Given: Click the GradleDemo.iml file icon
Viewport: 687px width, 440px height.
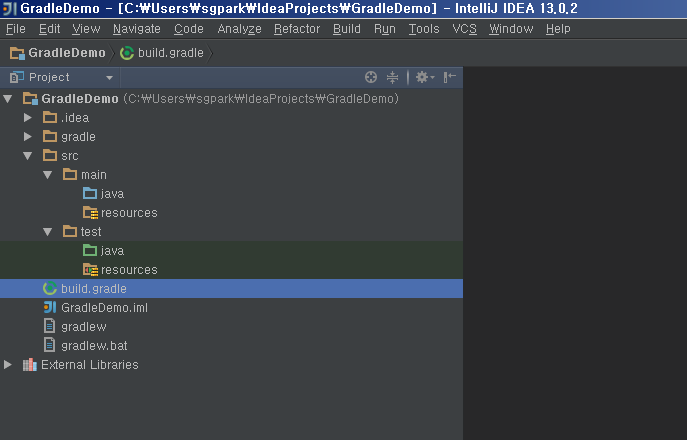Looking at the screenshot, I should click(50, 308).
